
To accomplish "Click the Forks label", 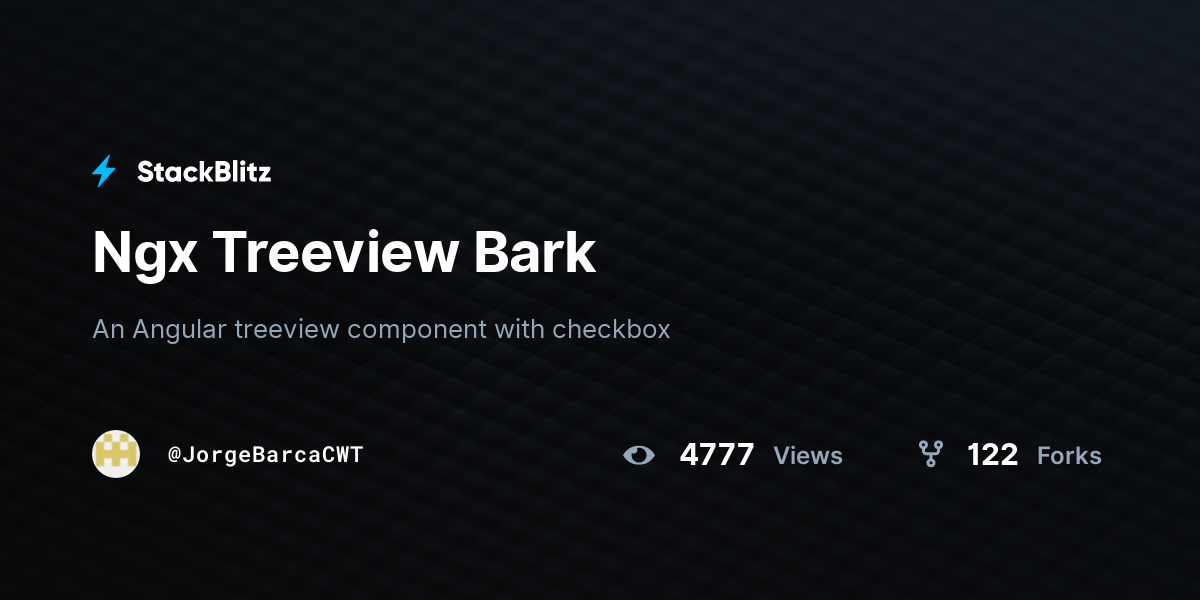I will point(1069,456).
